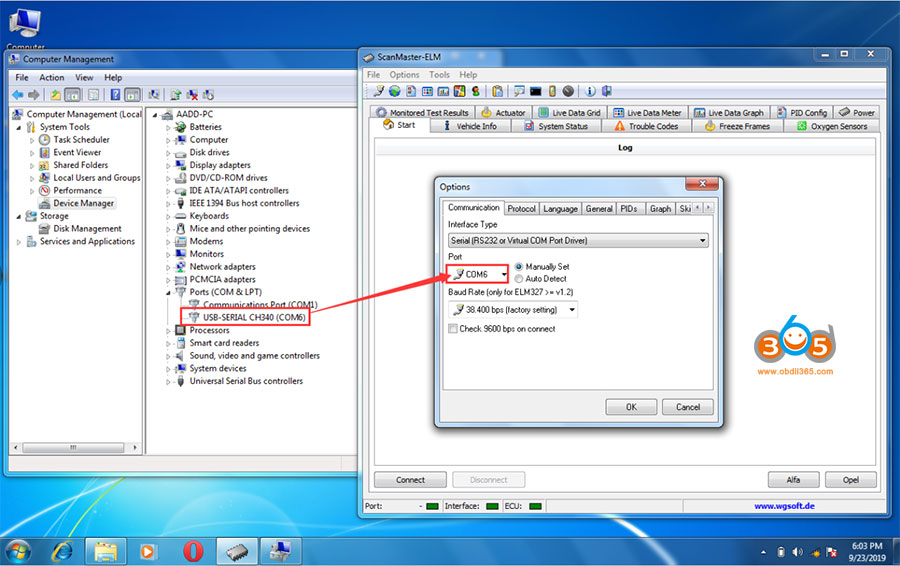The width and height of the screenshot is (900, 566).
Task: Open the General tab in Options
Action: [x=599, y=209]
